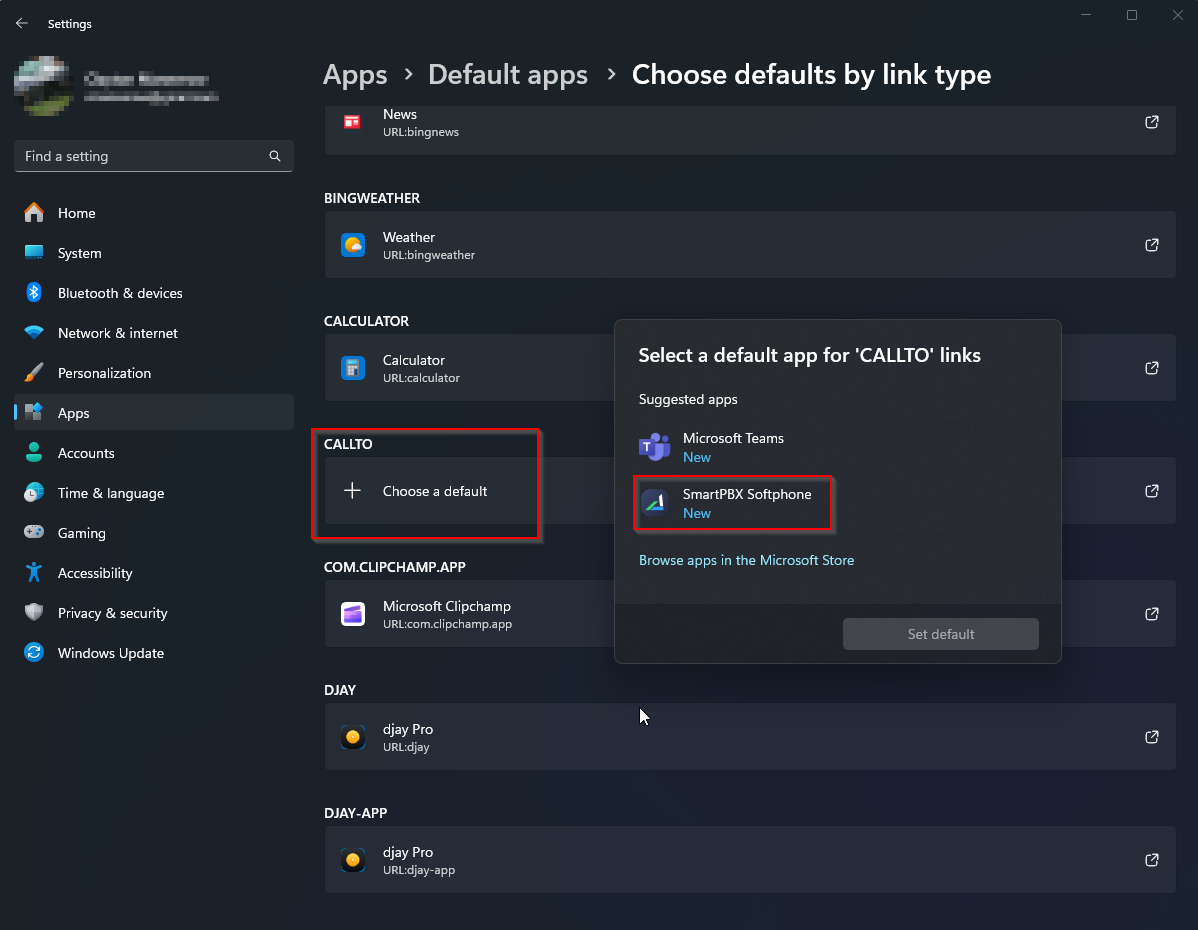Click the Home house icon

34,212
